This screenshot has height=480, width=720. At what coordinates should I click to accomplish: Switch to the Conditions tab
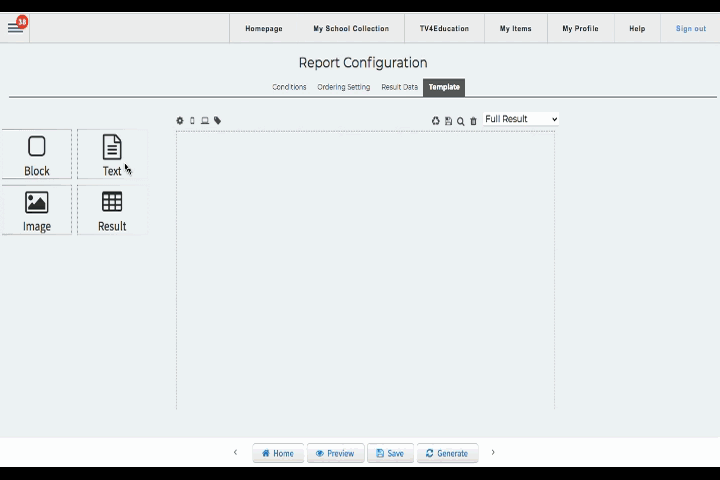click(289, 87)
